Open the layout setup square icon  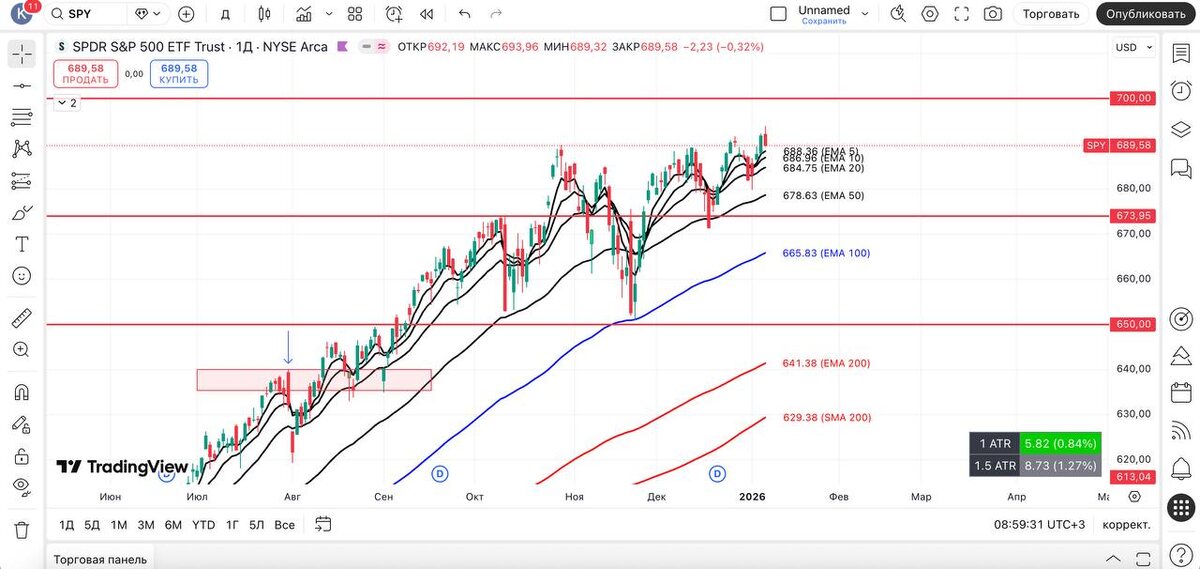click(778, 14)
